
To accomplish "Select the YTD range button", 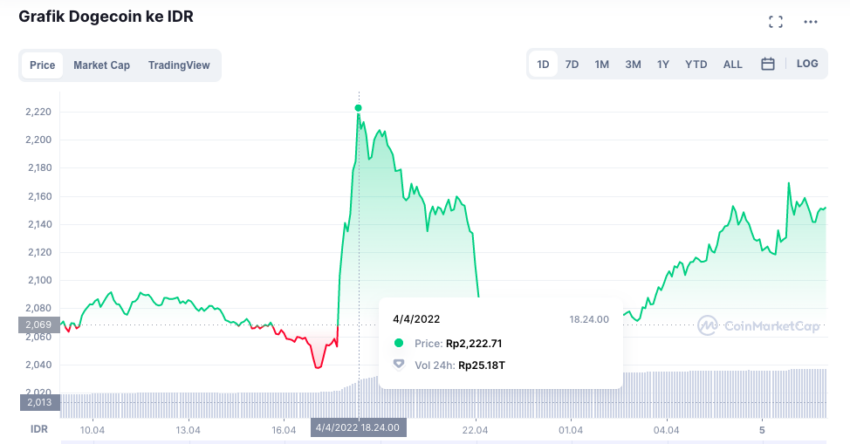I will point(696,65).
